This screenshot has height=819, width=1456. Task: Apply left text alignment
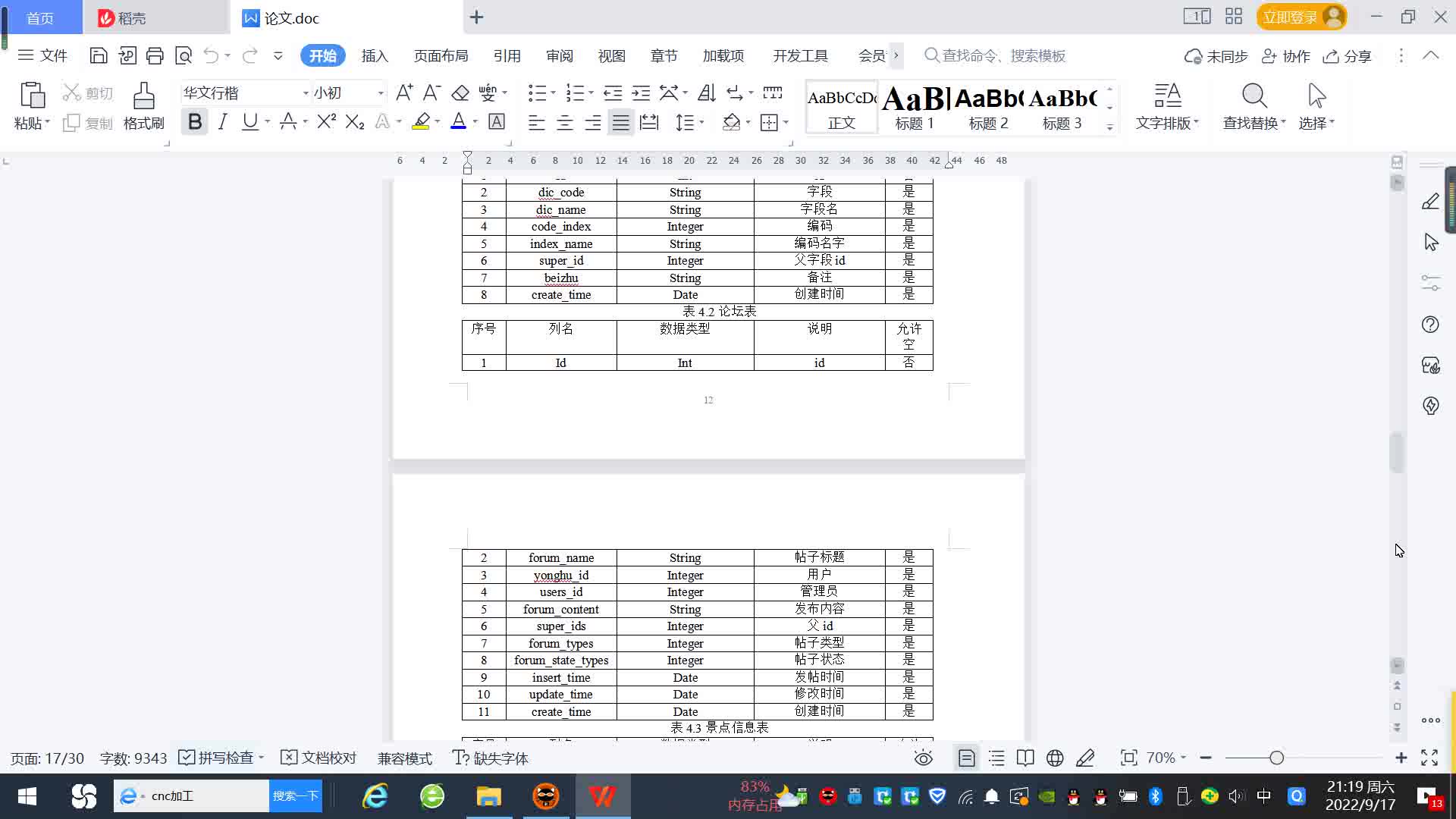(x=537, y=122)
